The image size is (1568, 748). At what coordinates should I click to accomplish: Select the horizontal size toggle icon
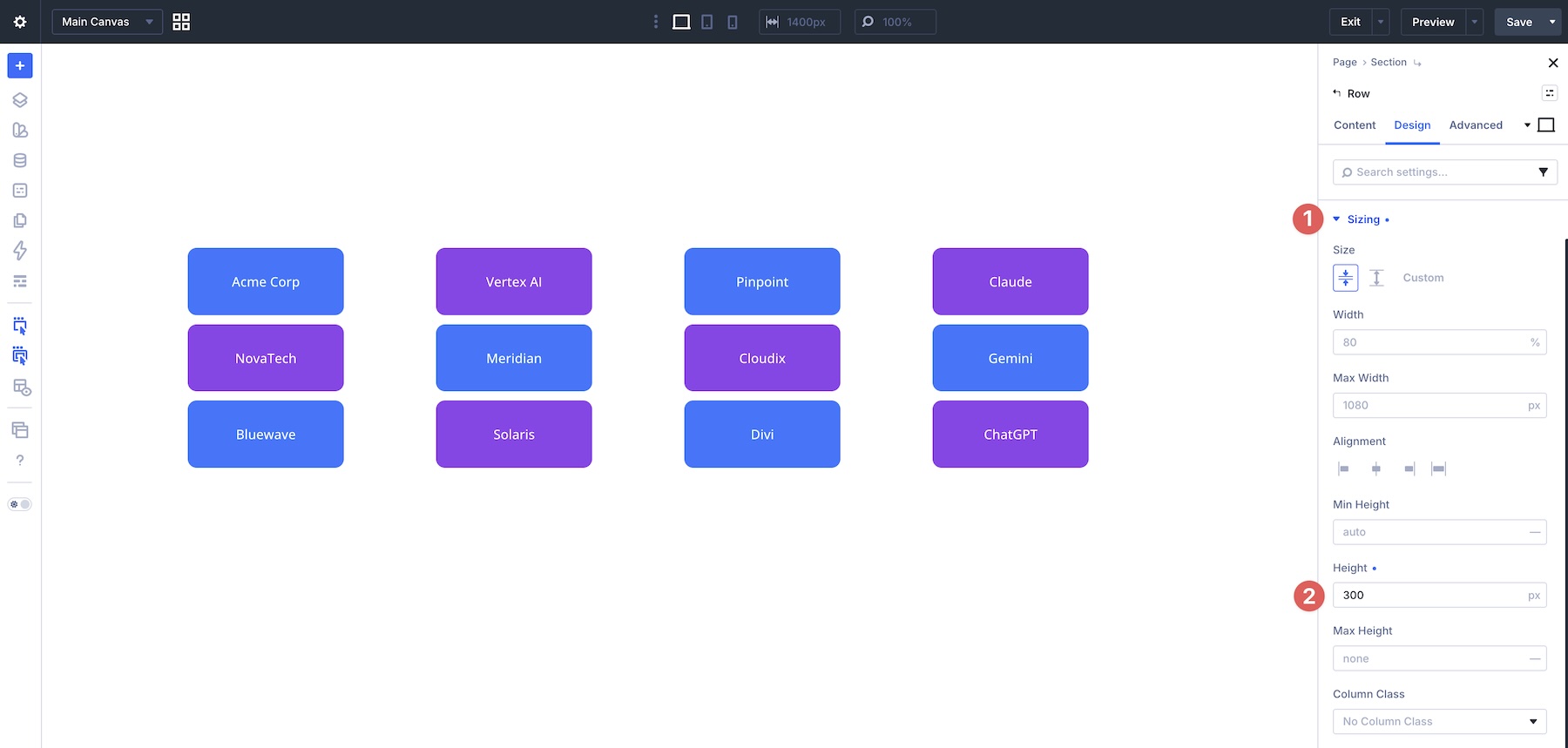tap(1345, 278)
